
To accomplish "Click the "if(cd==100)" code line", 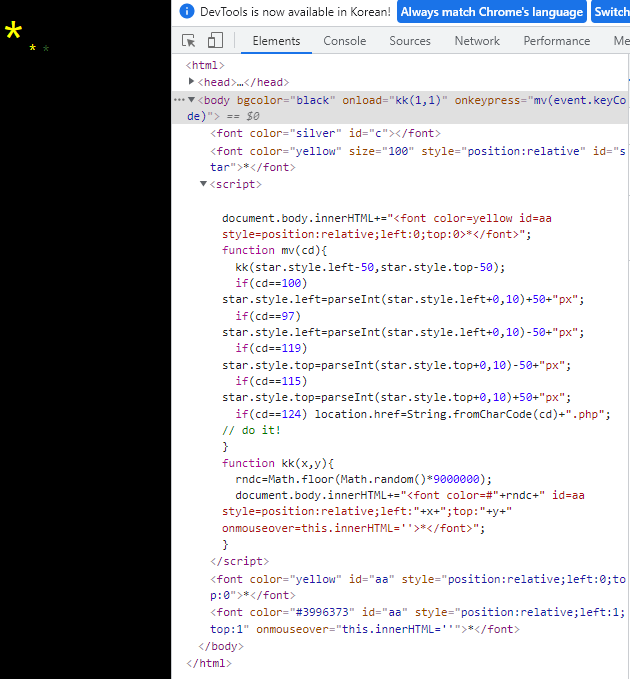I will [x=271, y=283].
